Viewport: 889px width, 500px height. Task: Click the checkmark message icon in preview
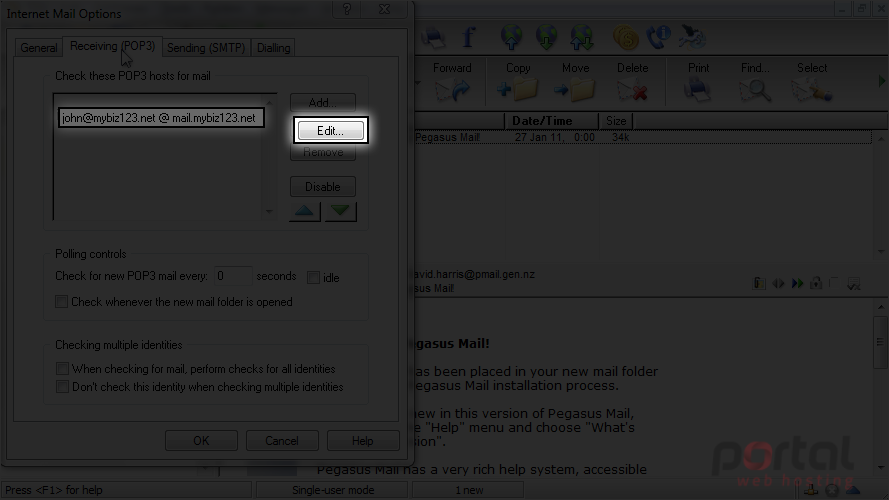coord(853,283)
